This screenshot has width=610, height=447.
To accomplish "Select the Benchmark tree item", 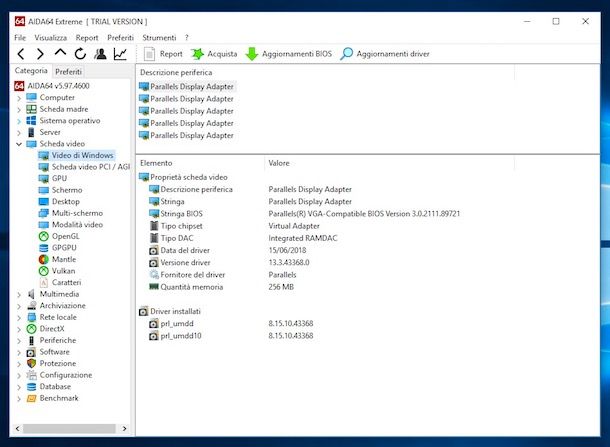I will [x=52, y=398].
